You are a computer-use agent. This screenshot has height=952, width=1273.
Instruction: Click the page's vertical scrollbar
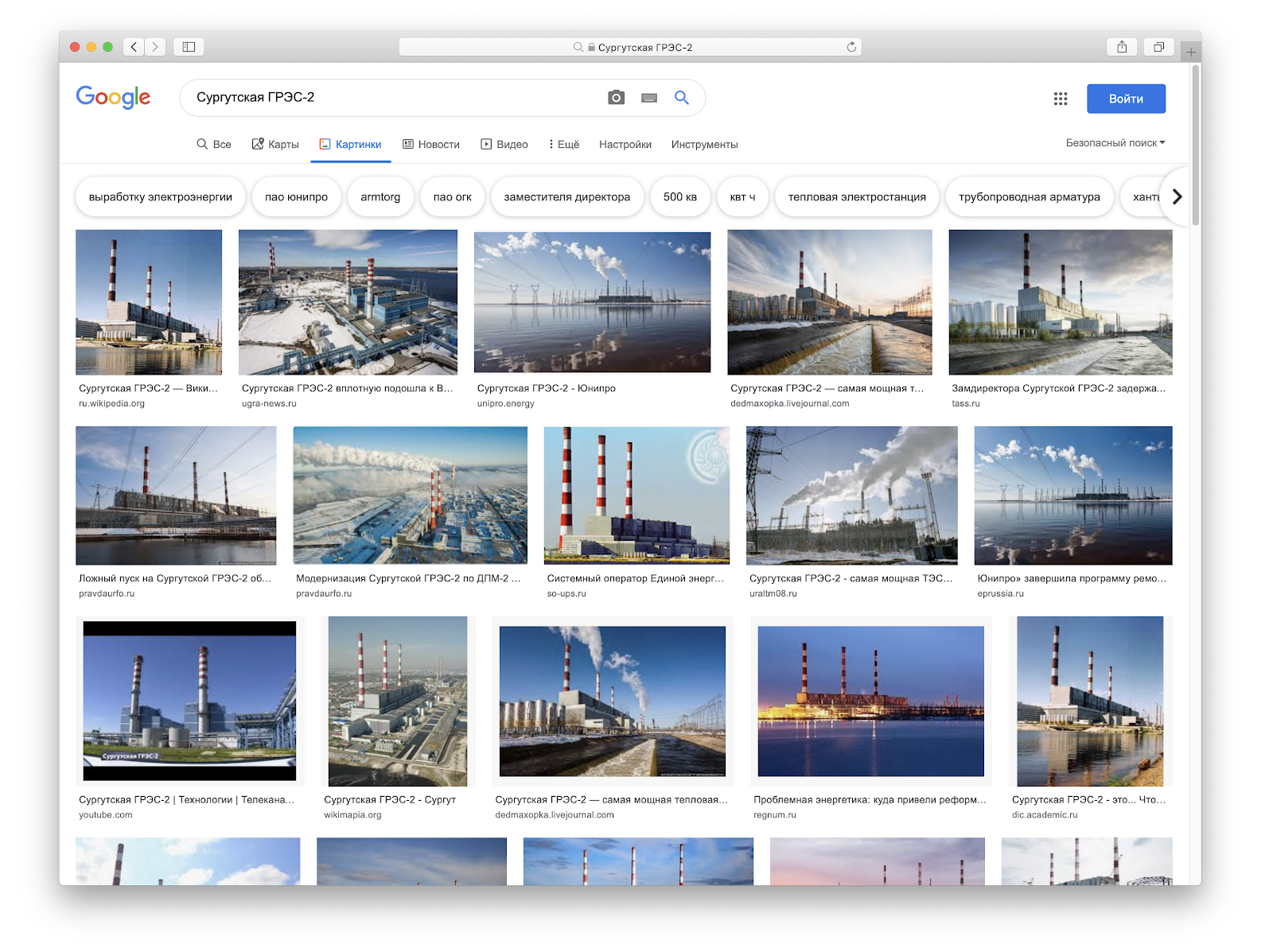[1195, 145]
